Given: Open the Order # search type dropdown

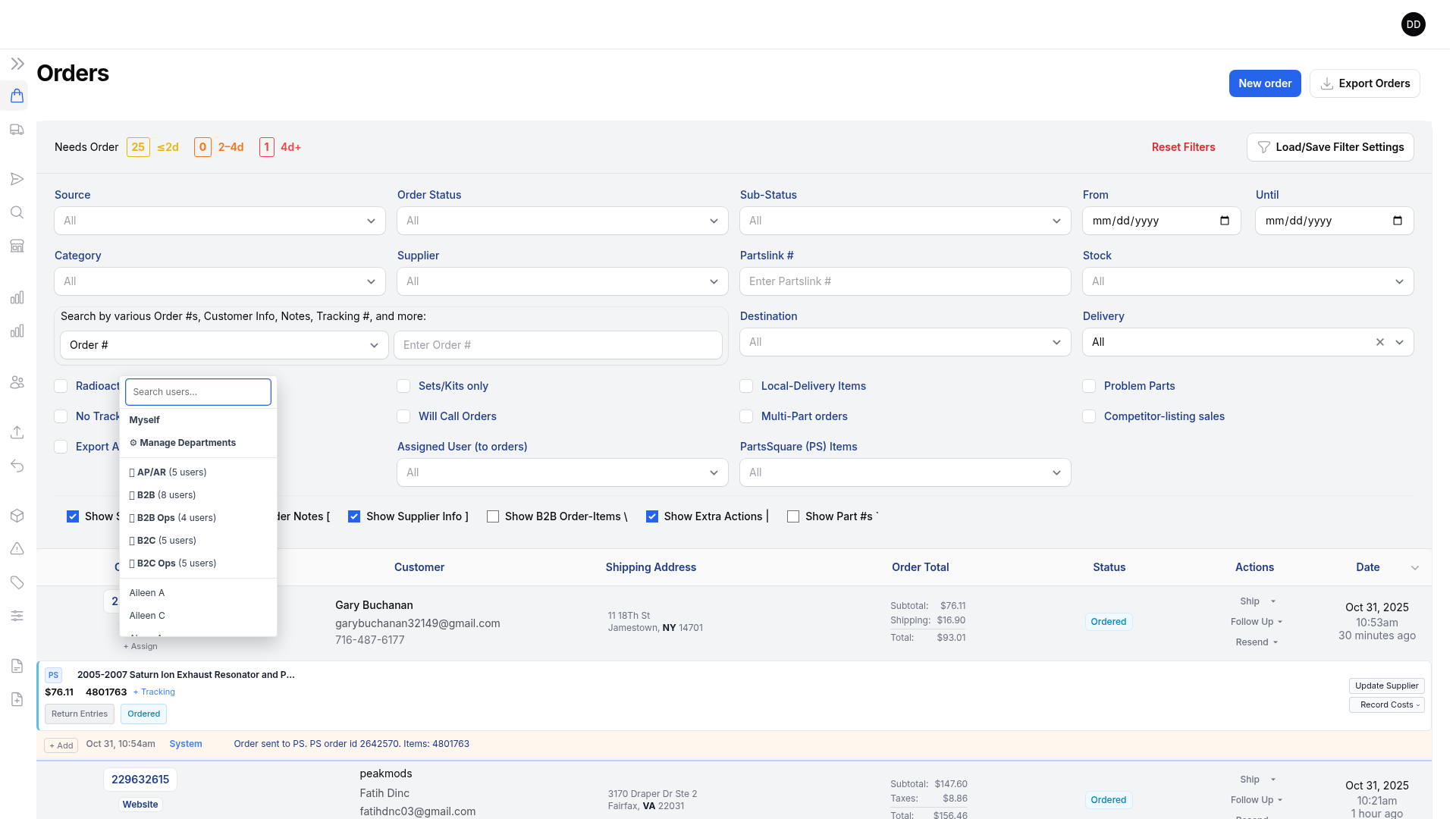Looking at the screenshot, I should 224,345.
